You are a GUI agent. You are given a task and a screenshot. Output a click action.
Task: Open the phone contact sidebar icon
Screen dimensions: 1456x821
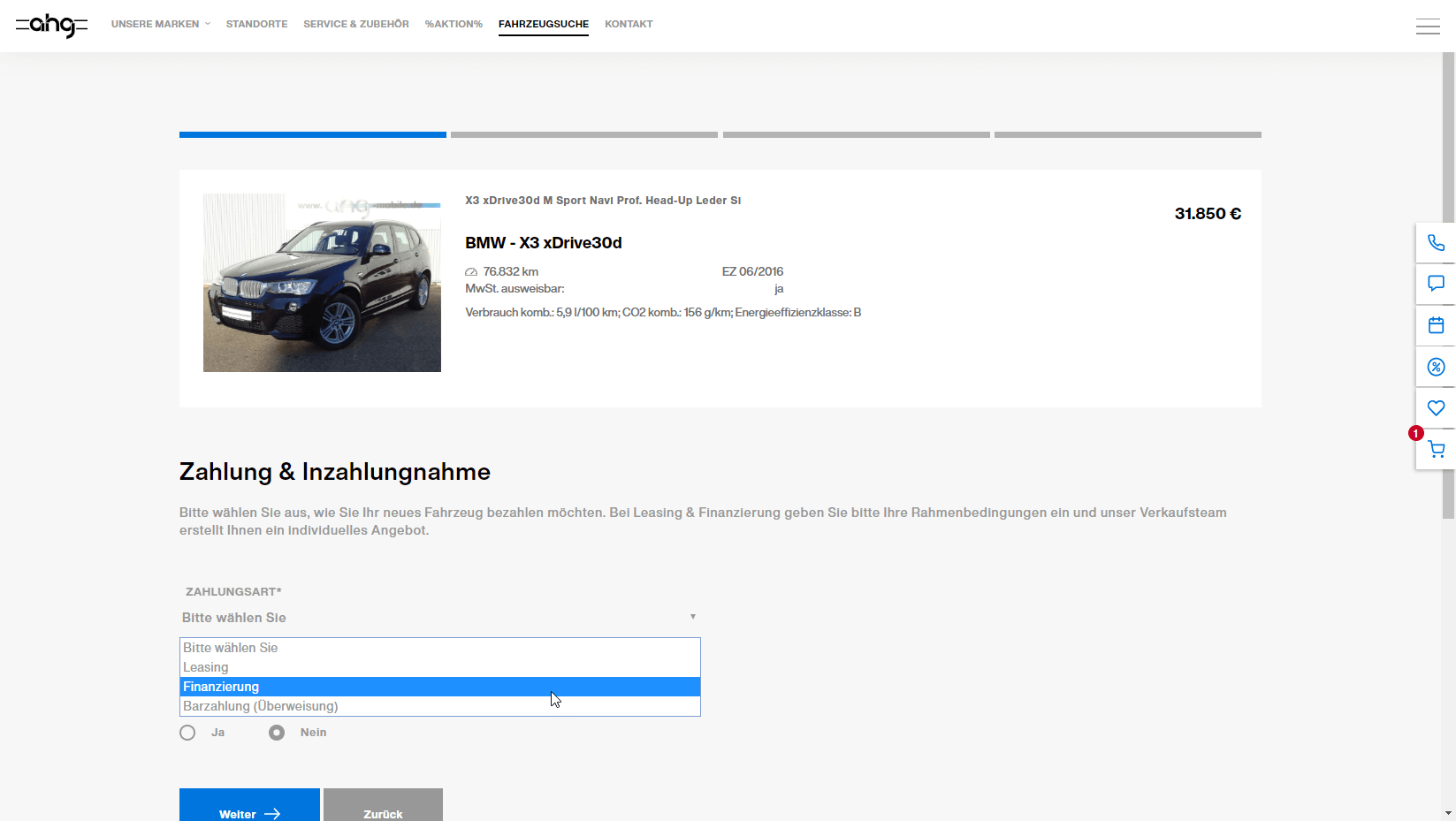1436,242
